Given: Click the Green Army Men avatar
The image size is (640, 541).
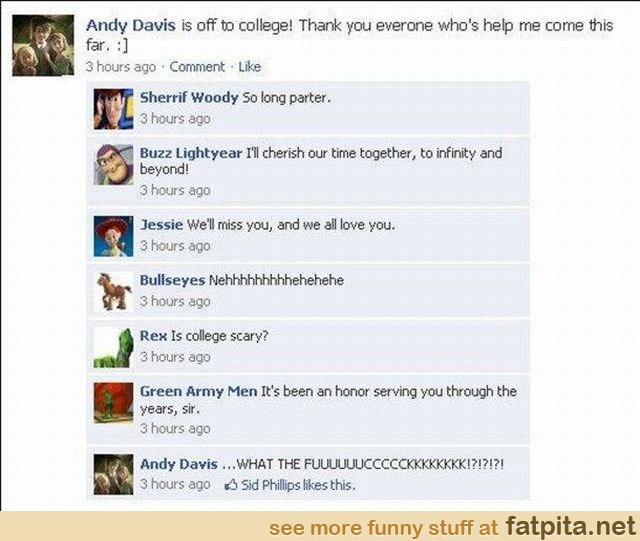Looking at the screenshot, I should pos(113,403).
